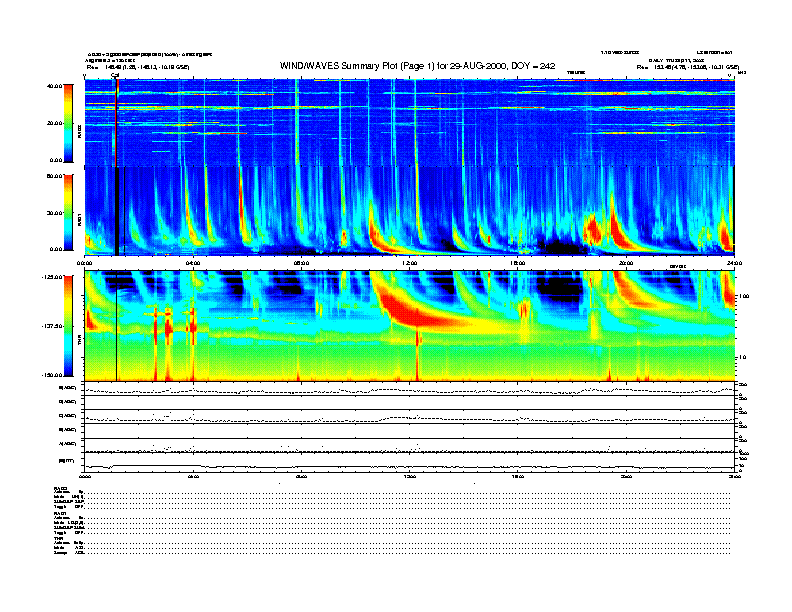Click the 04:00 tick label under bottom line plots
Screen dimensions: 792x612
pos(193,476)
